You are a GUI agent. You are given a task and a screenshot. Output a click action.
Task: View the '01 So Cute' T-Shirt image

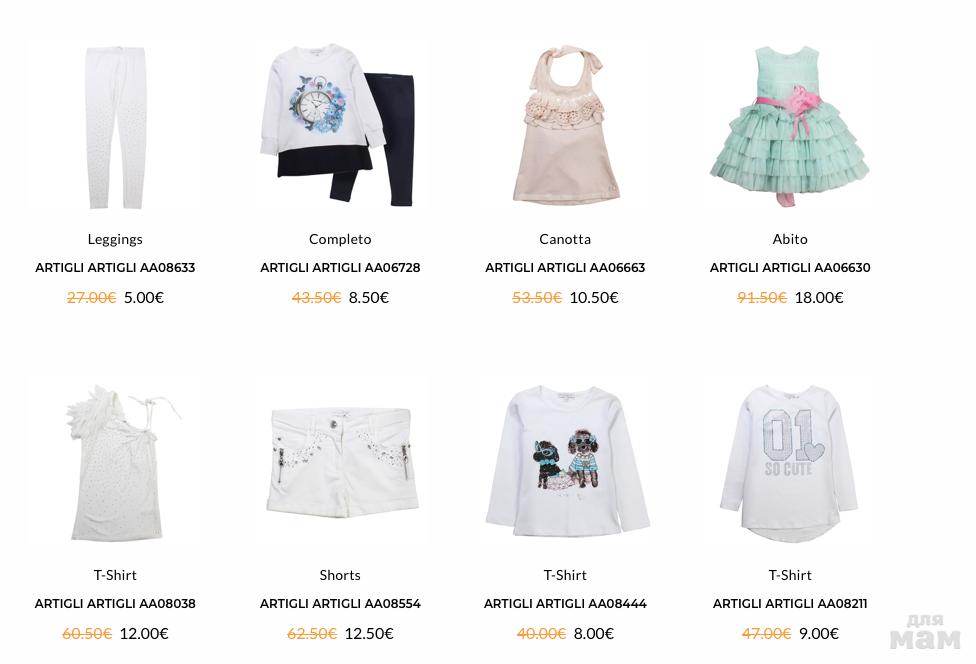[790, 462]
